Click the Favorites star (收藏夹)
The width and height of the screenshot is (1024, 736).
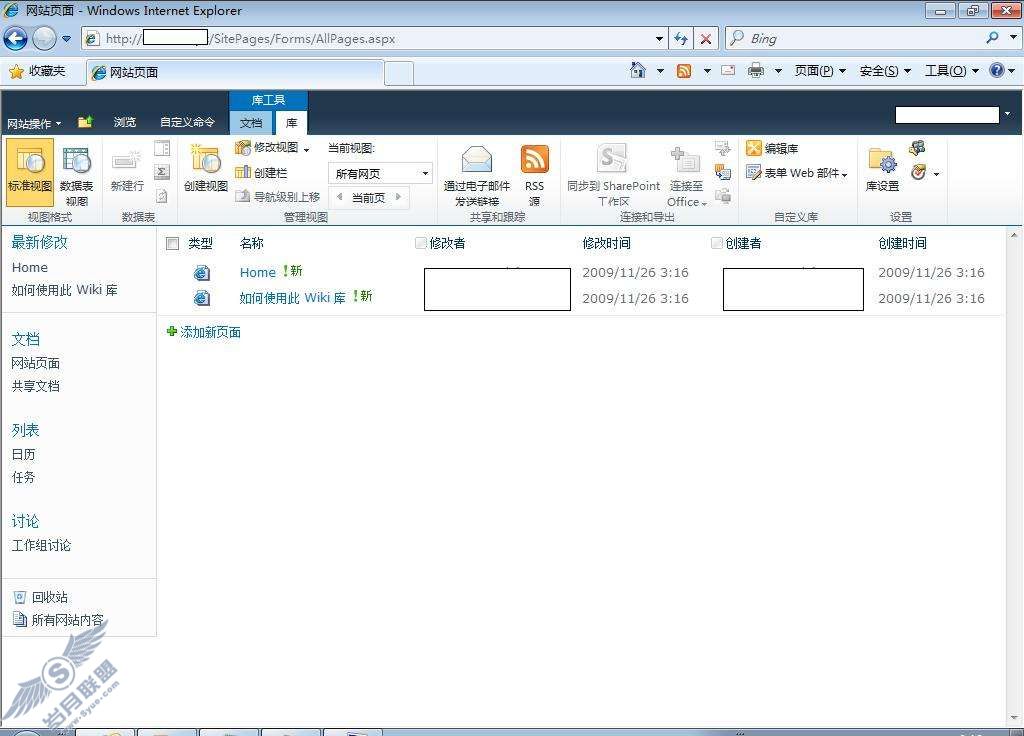tap(16, 71)
